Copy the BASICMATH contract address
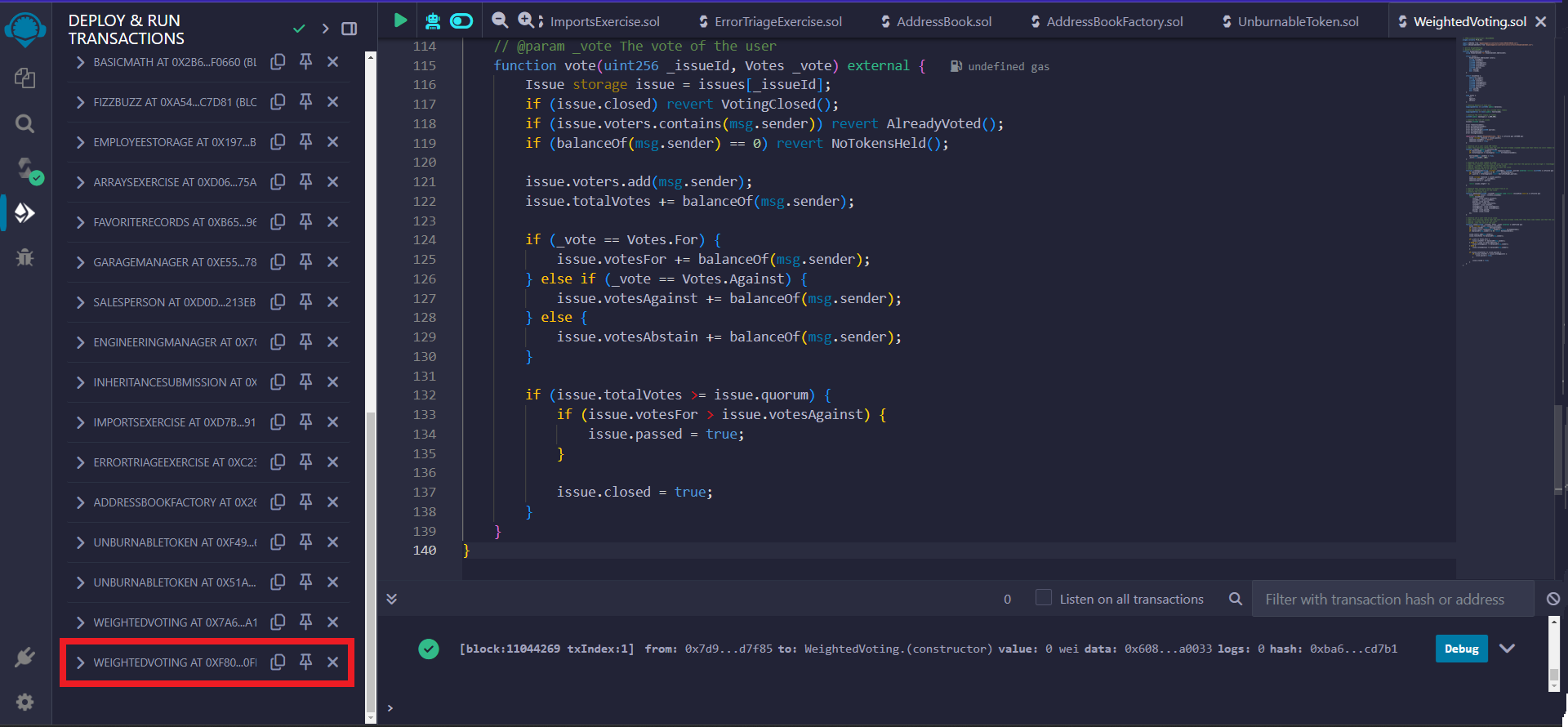1568x727 pixels. click(278, 61)
